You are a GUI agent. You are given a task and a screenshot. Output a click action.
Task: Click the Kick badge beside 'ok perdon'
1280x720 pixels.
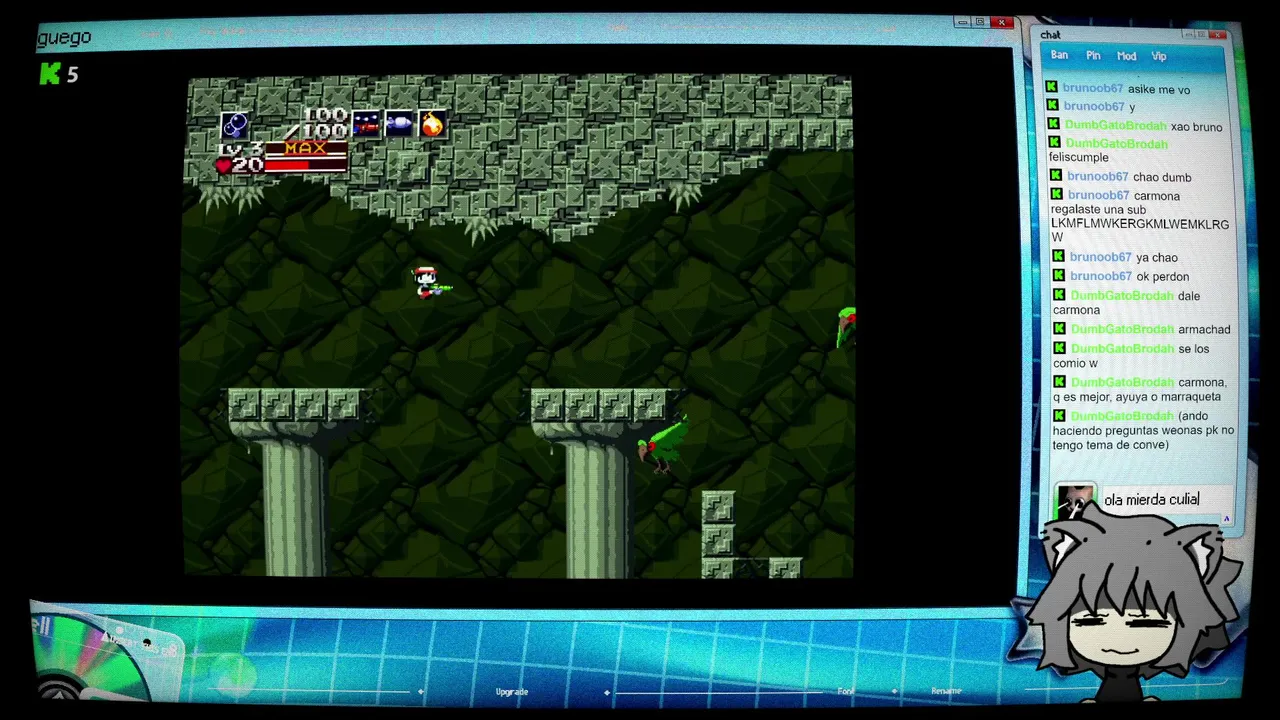(1059, 275)
